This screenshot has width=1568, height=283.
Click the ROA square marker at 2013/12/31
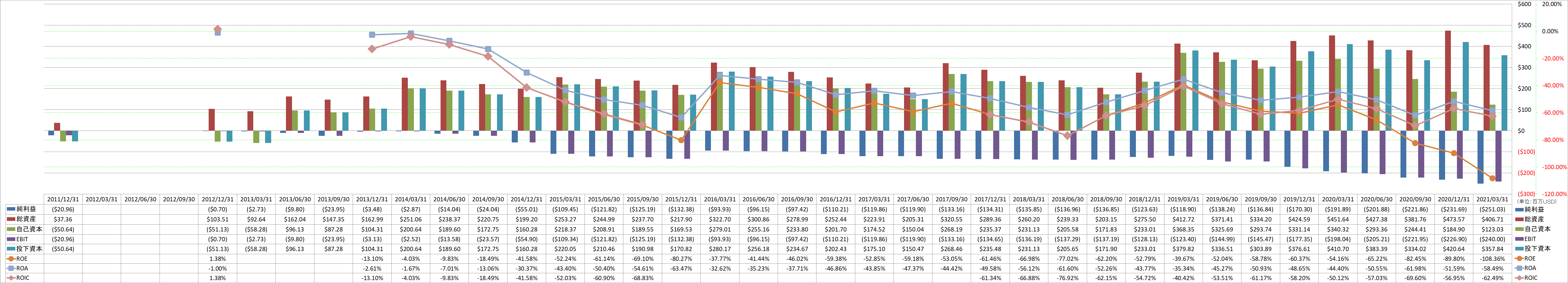tap(372, 35)
